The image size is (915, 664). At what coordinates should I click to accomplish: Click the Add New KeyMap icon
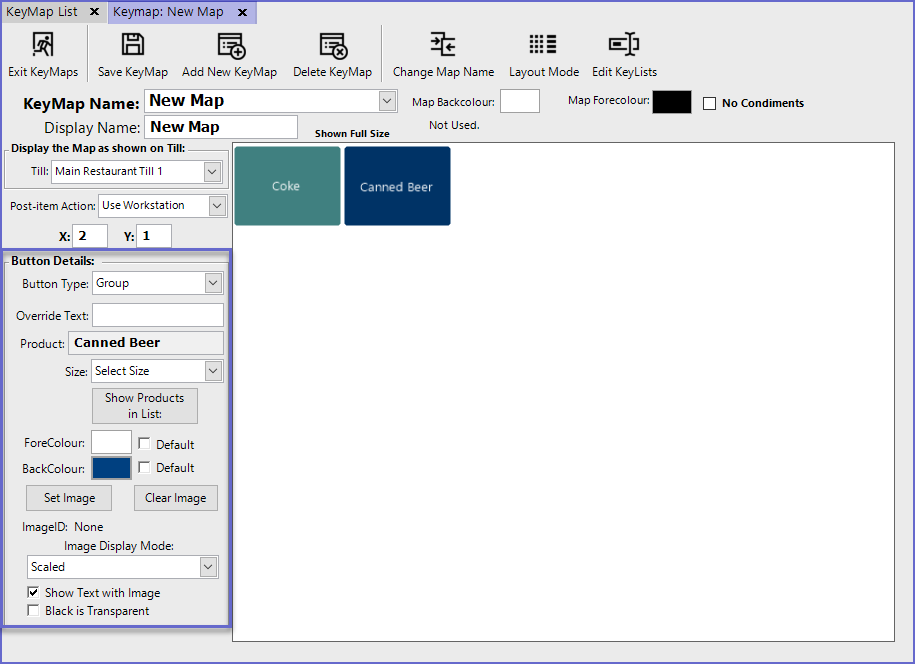pos(230,45)
